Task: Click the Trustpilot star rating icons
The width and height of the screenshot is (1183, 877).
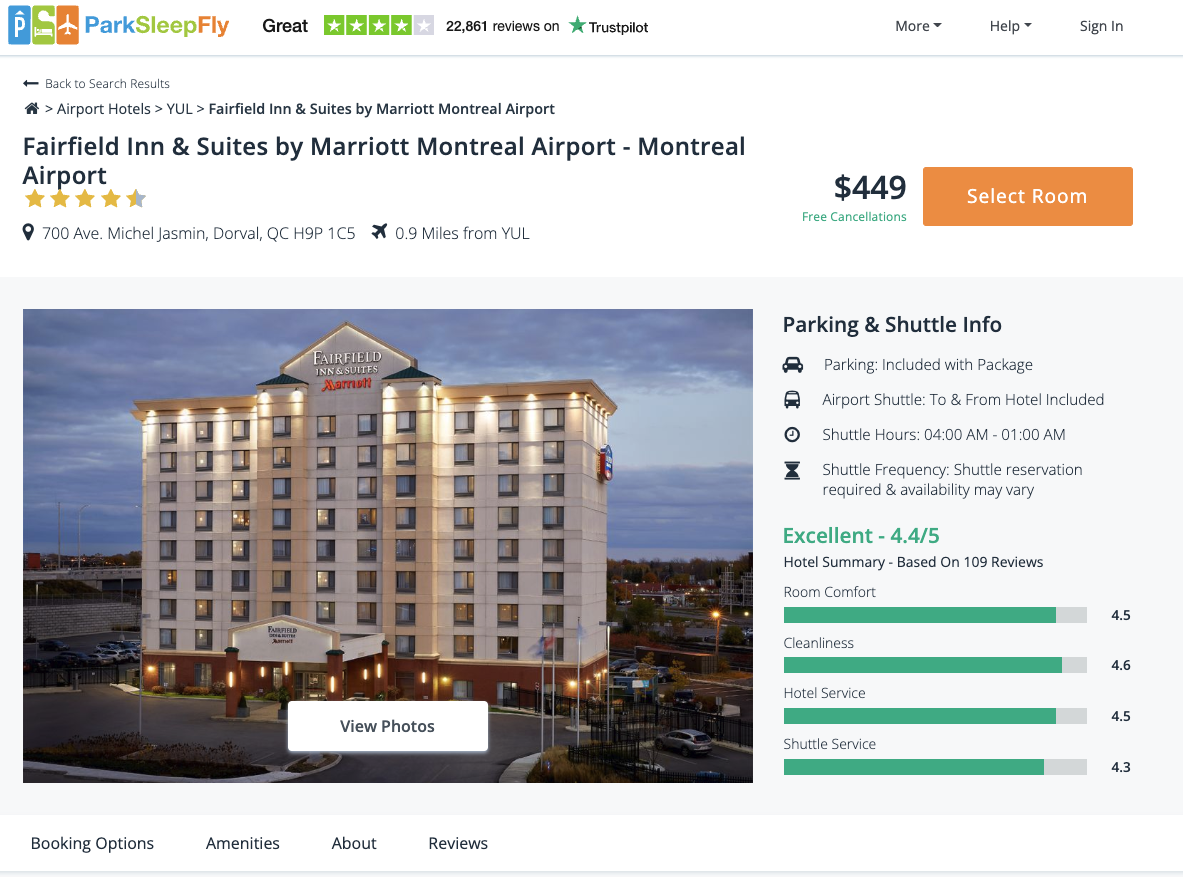Action: pos(378,26)
